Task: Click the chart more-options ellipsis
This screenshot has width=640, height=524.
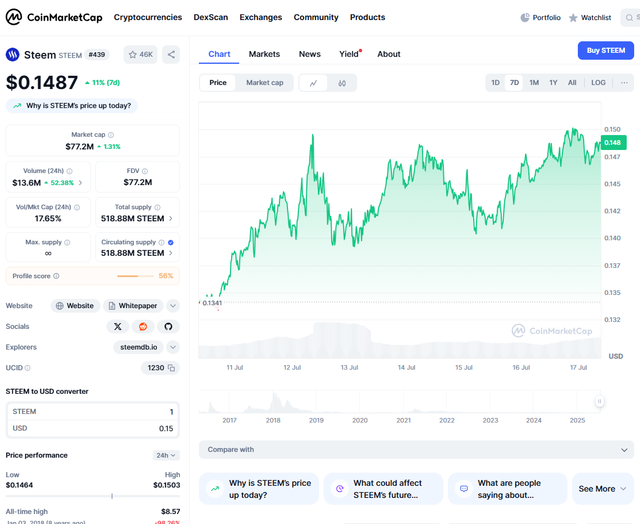Action: click(x=624, y=82)
